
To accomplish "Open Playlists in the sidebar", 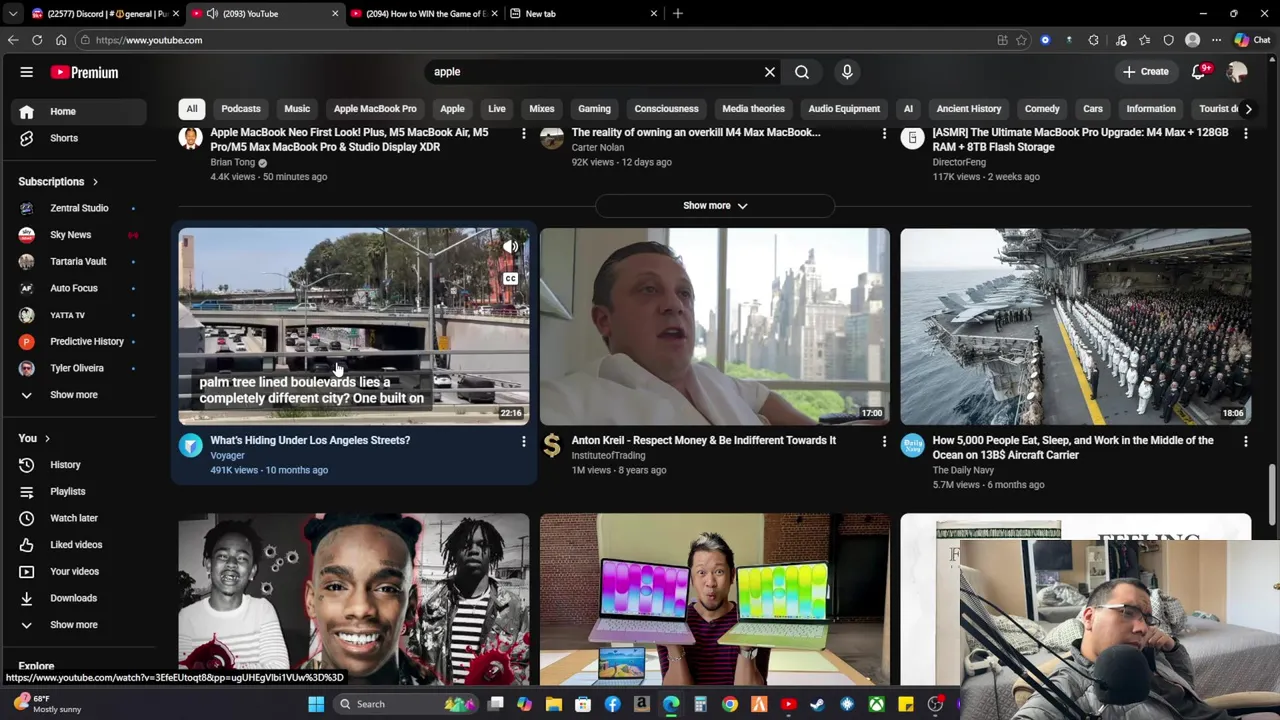I will click(x=79, y=491).
